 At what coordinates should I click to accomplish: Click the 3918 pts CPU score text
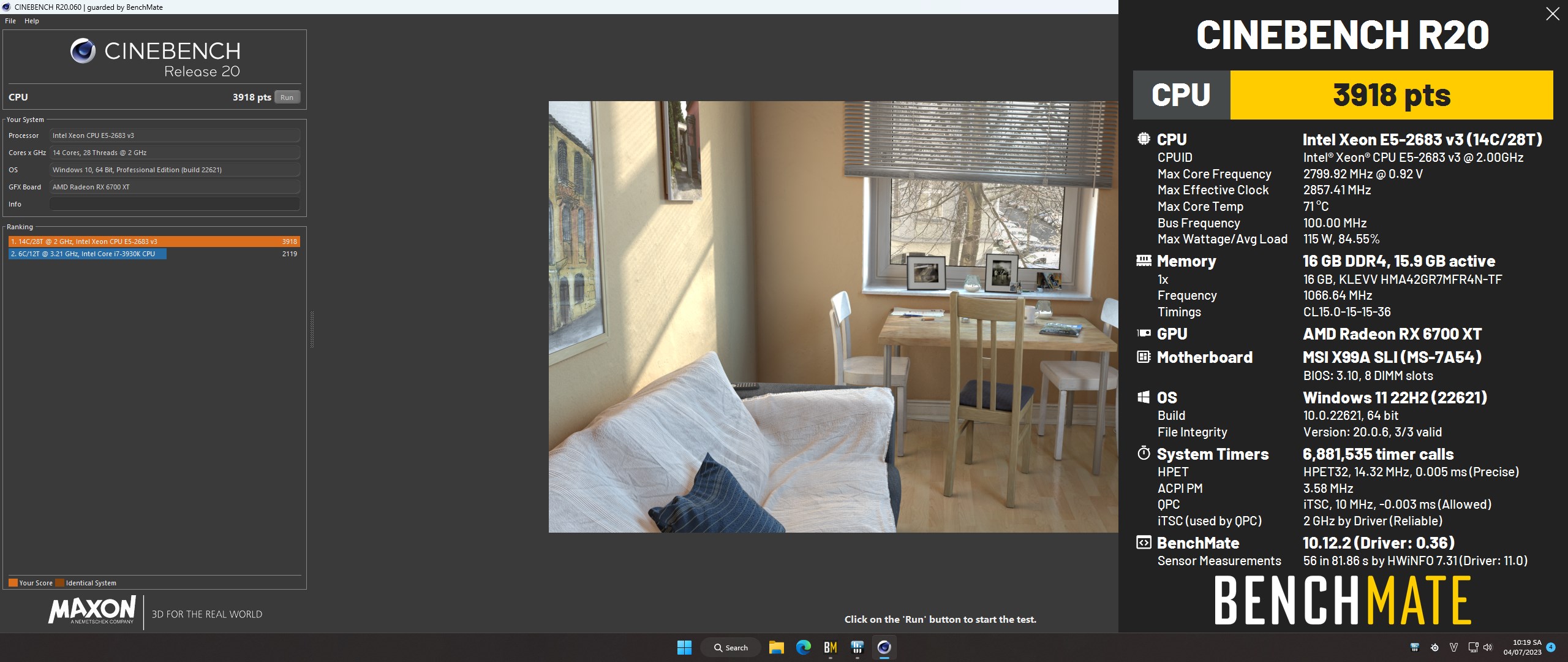pos(252,97)
